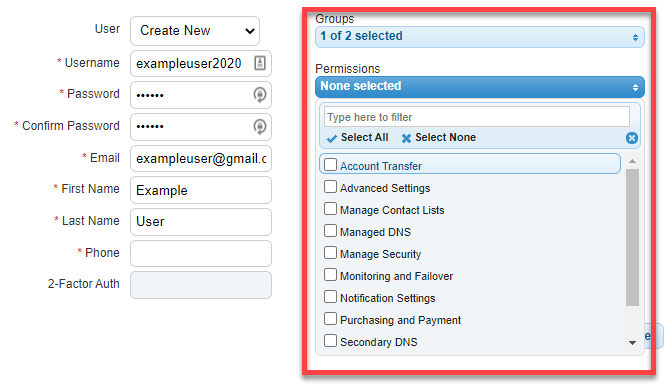The image size is (672, 384).
Task: Tick the Purchasing and Payment checkbox
Action: pyautogui.click(x=330, y=318)
